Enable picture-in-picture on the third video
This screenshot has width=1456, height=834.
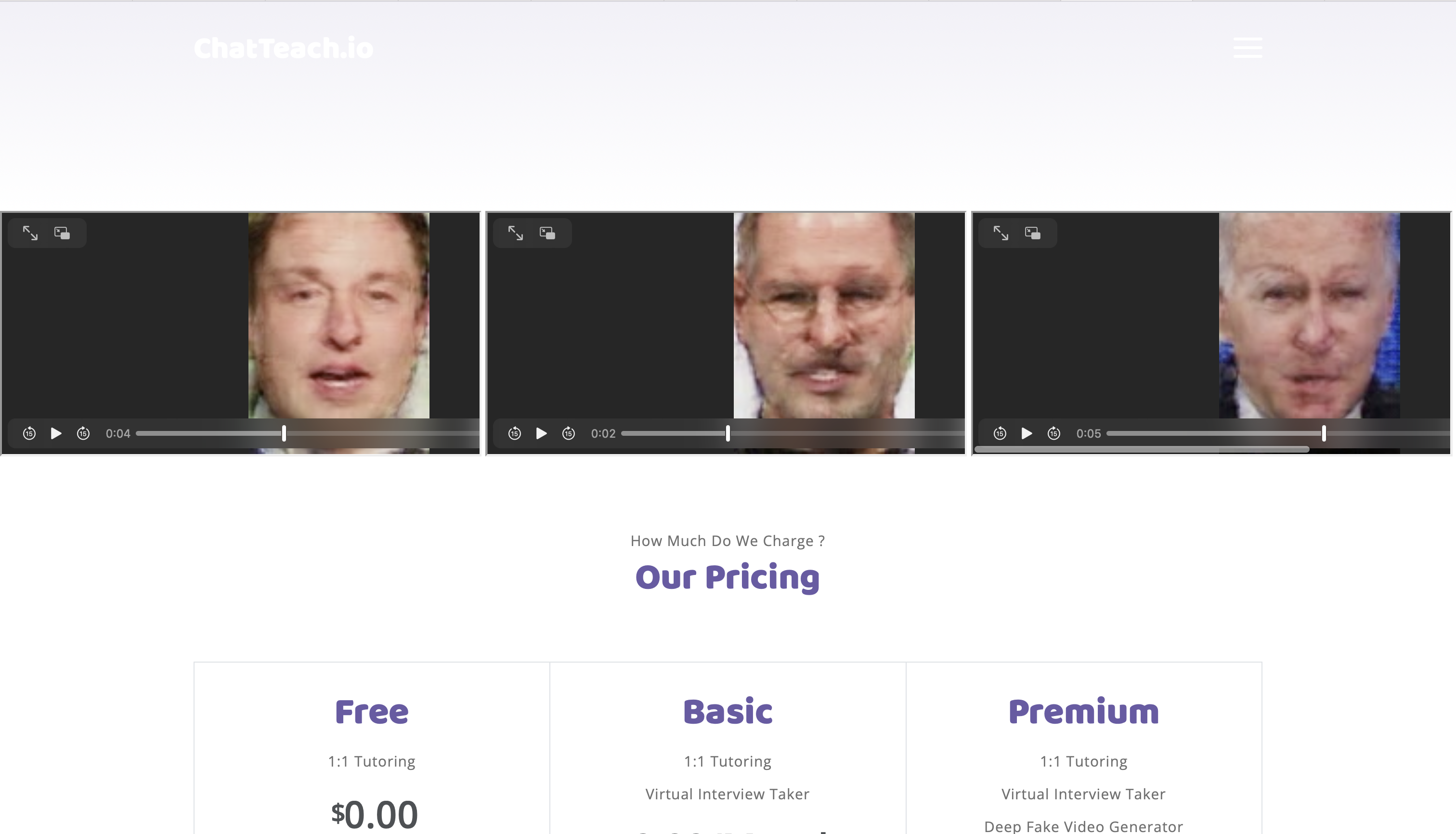(1033, 233)
